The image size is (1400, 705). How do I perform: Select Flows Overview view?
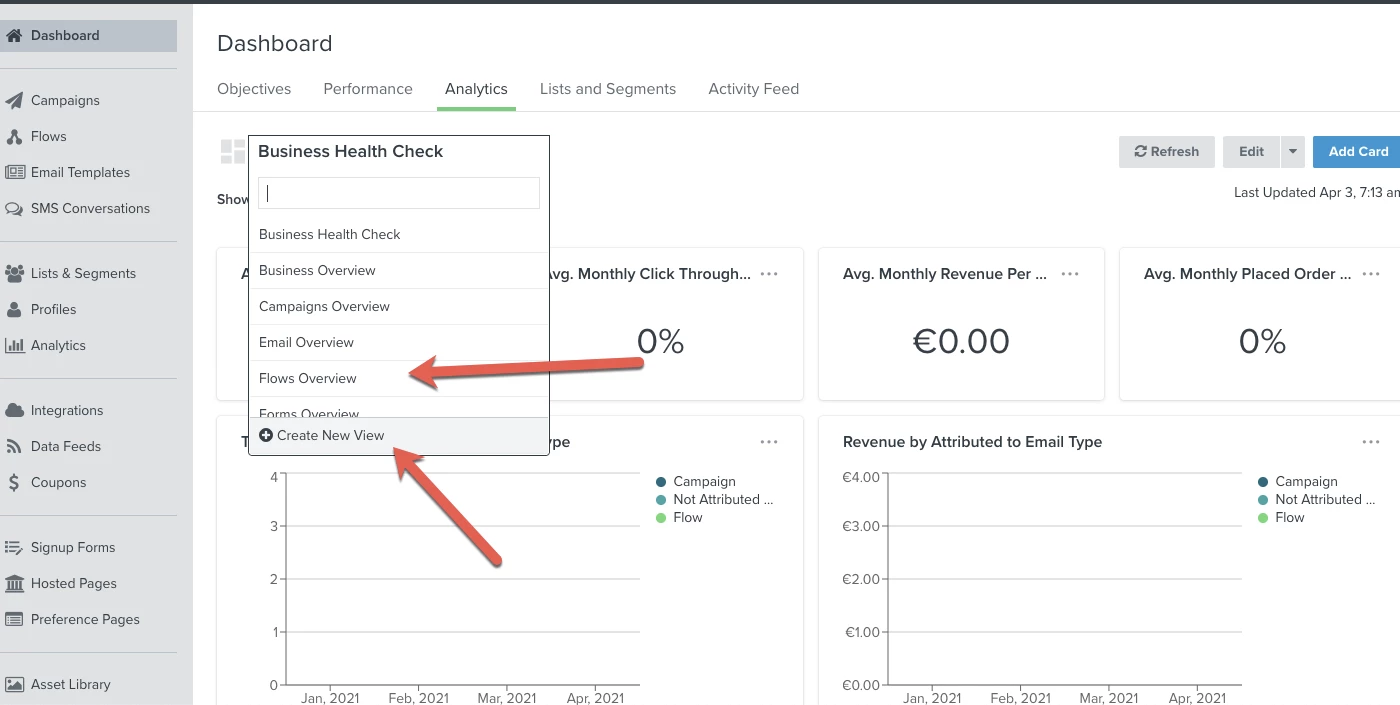pyautogui.click(x=399, y=378)
